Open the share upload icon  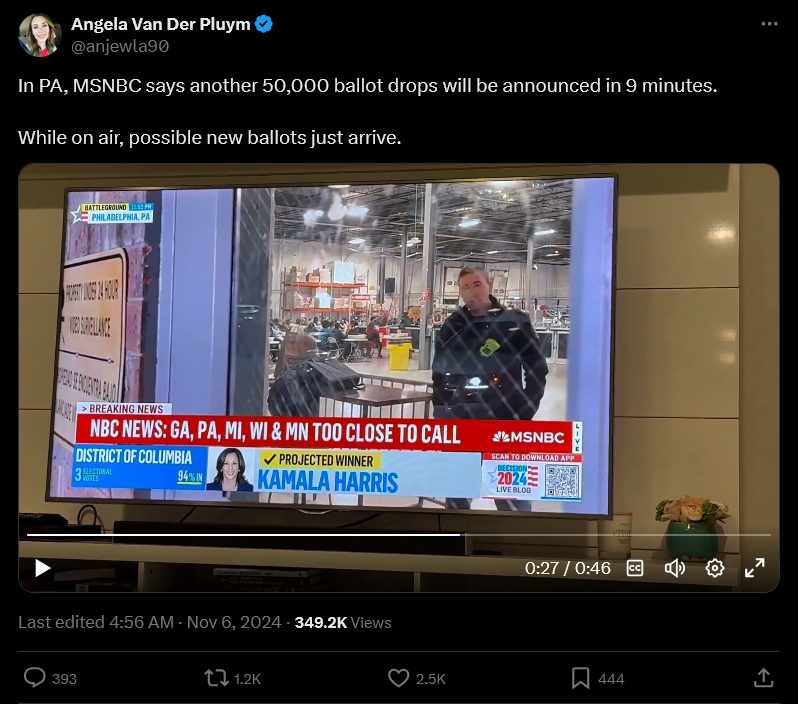[763, 678]
